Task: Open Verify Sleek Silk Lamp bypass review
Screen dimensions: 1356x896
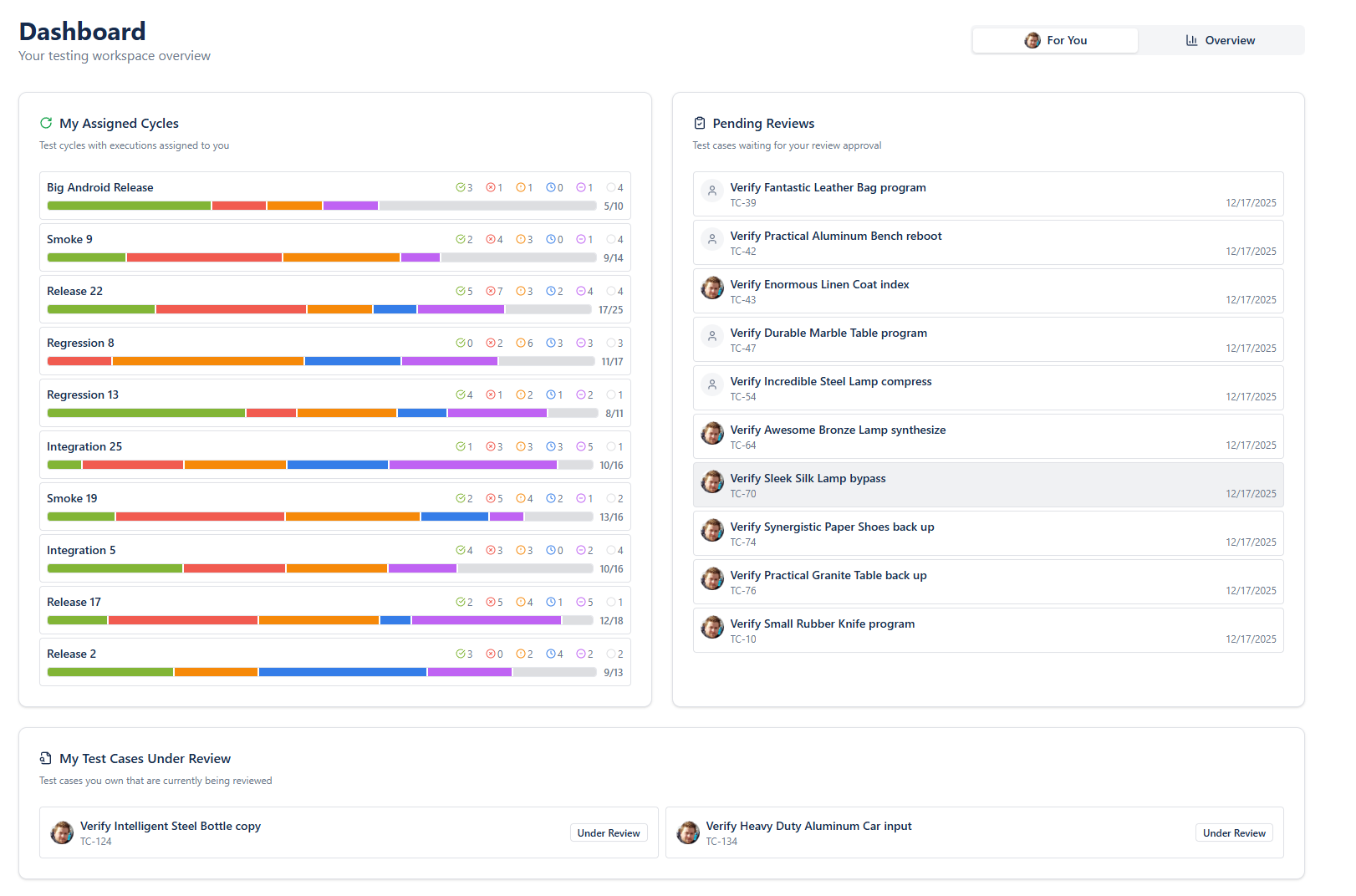Action: 808,478
